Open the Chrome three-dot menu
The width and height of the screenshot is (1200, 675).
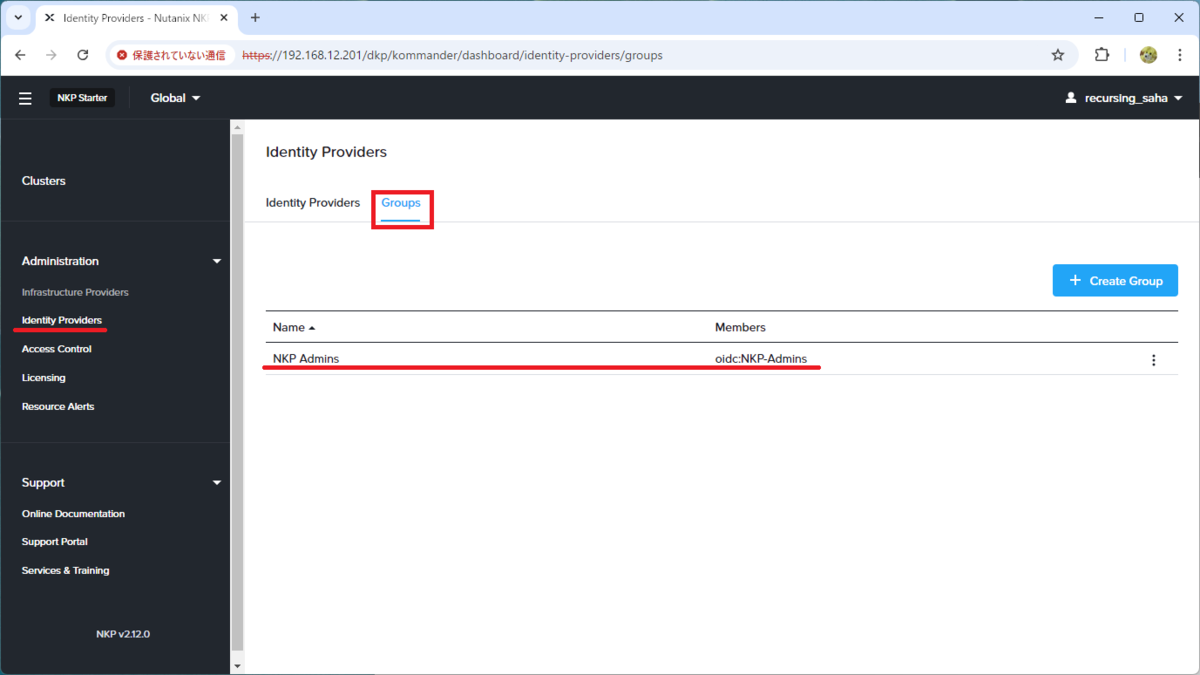pyautogui.click(x=1179, y=55)
